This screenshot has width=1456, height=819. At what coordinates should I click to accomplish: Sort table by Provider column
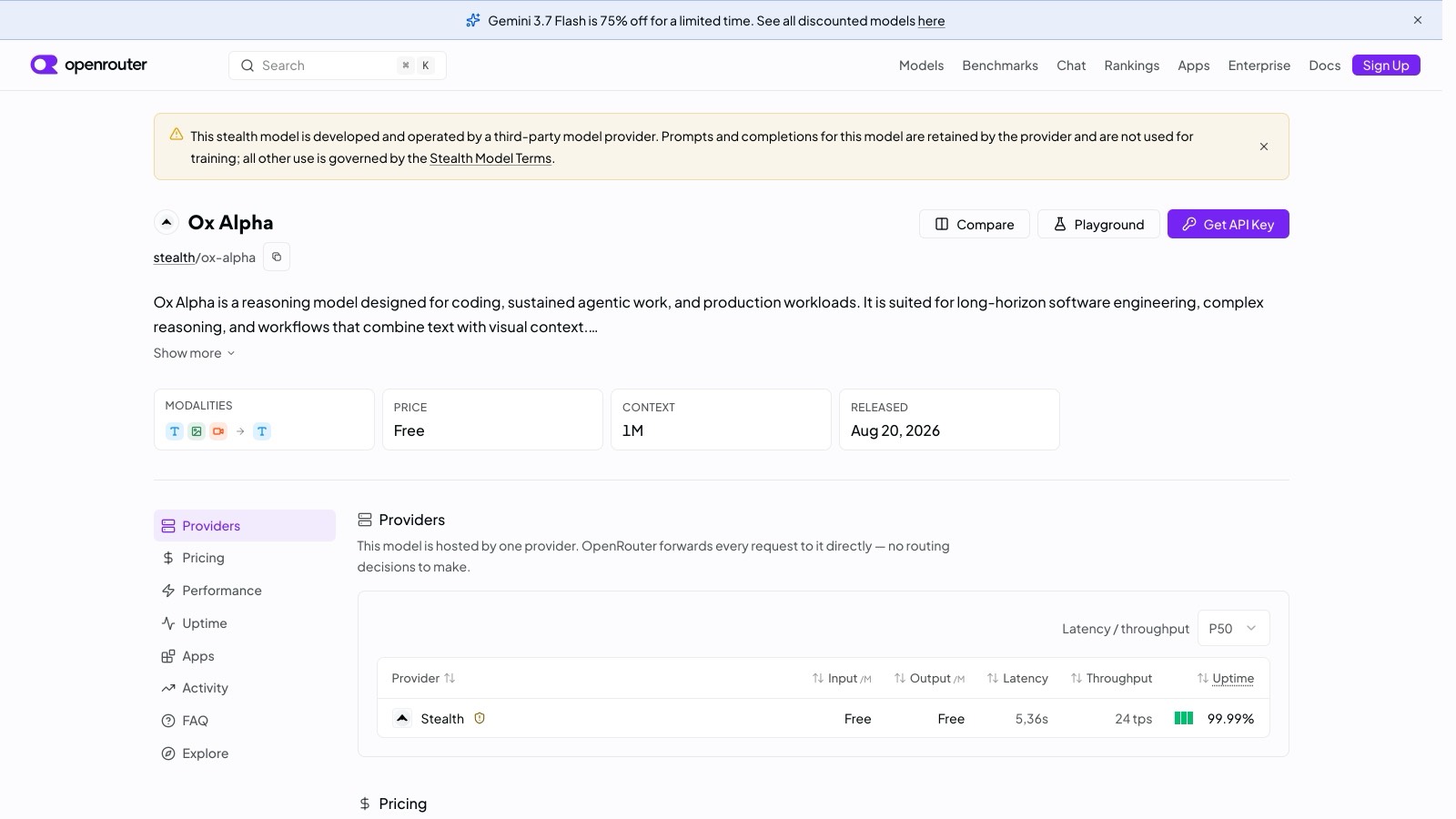coord(423,678)
